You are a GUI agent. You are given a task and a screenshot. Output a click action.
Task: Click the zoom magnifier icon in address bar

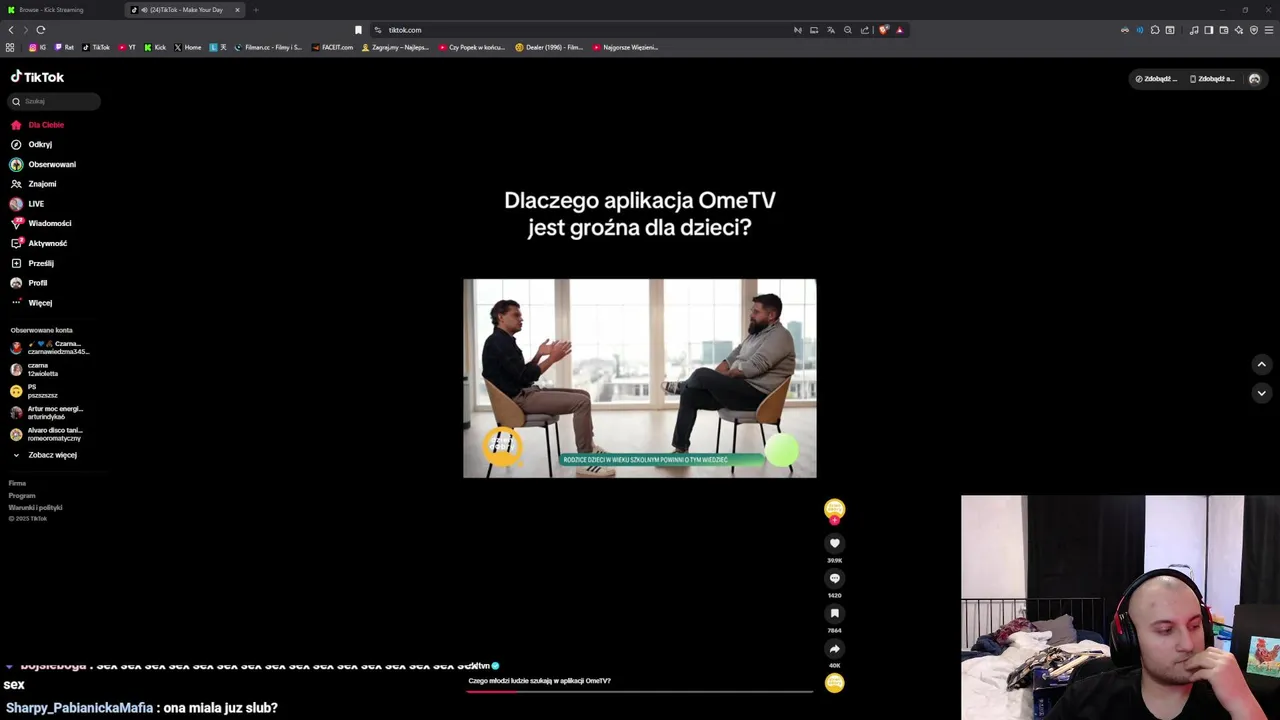(847, 30)
